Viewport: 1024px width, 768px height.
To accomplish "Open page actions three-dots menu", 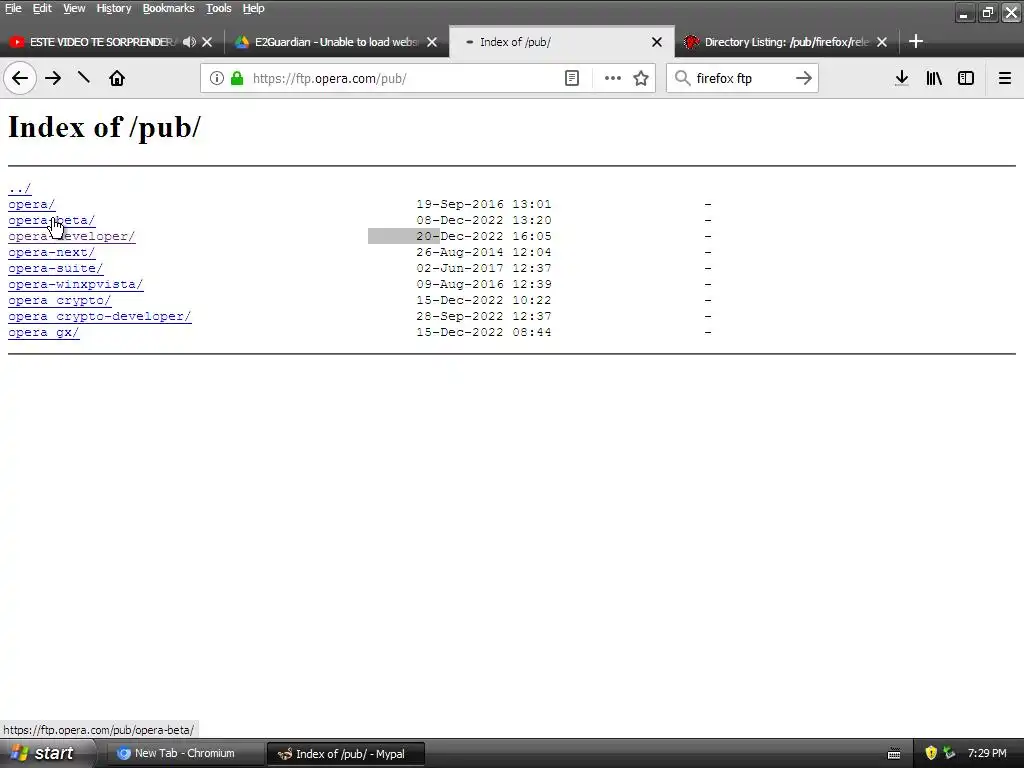I will (x=612, y=78).
